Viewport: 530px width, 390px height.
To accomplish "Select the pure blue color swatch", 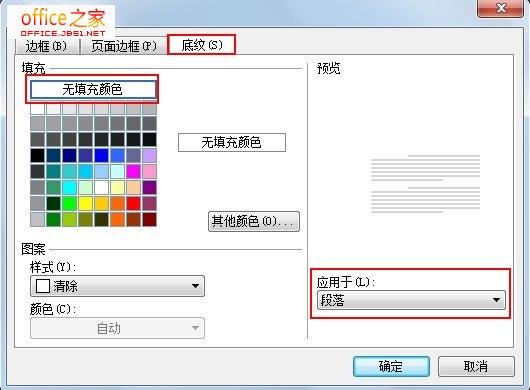I will (x=101, y=155).
